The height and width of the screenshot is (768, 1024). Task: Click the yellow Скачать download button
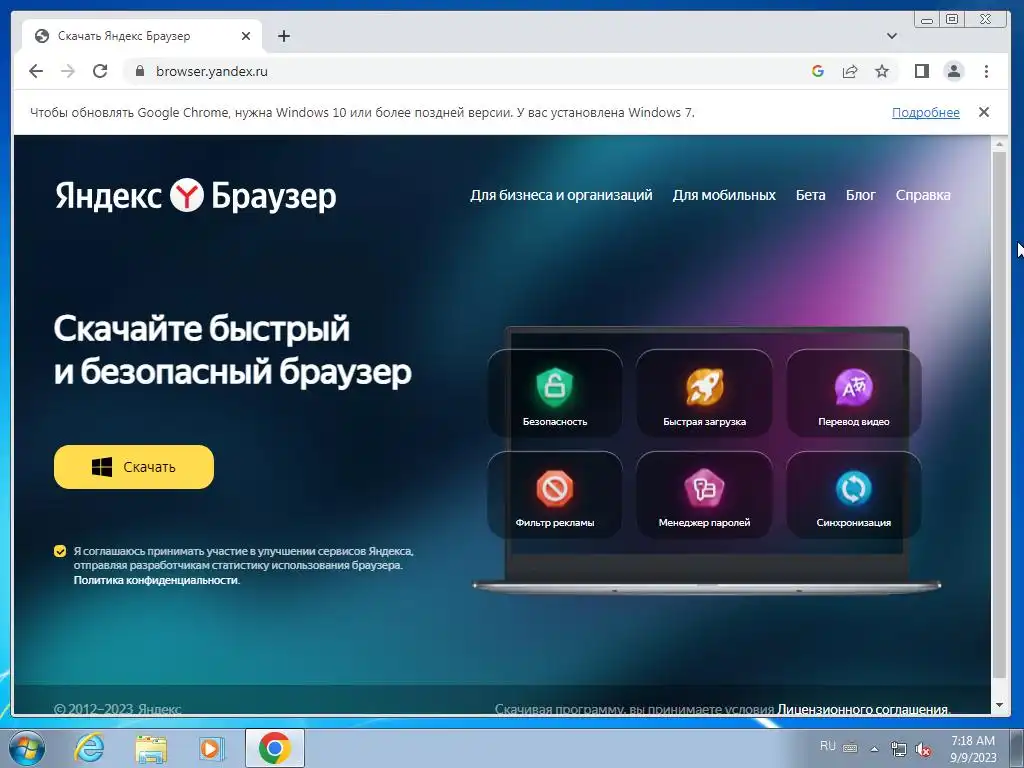tap(134, 467)
